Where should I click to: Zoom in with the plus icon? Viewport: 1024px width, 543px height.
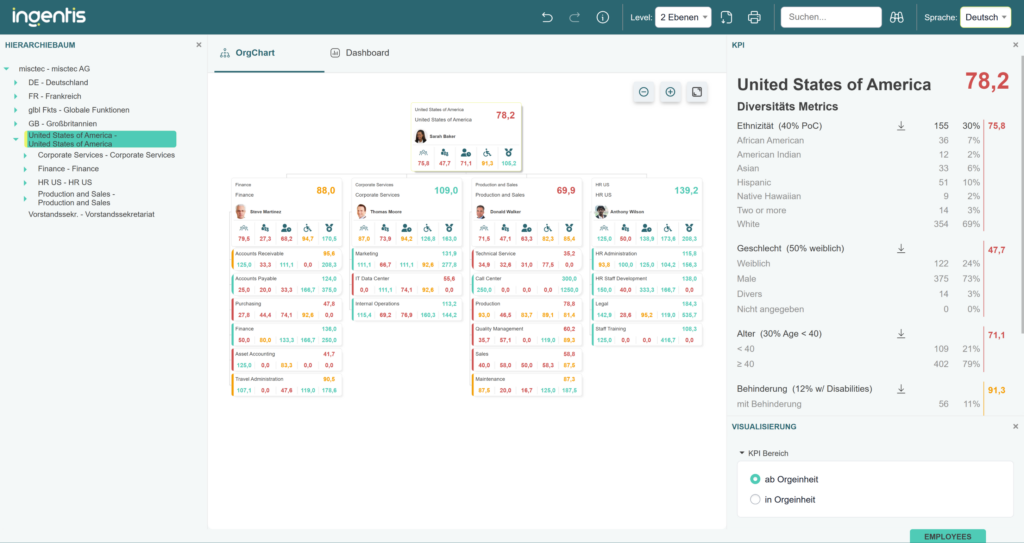click(670, 92)
